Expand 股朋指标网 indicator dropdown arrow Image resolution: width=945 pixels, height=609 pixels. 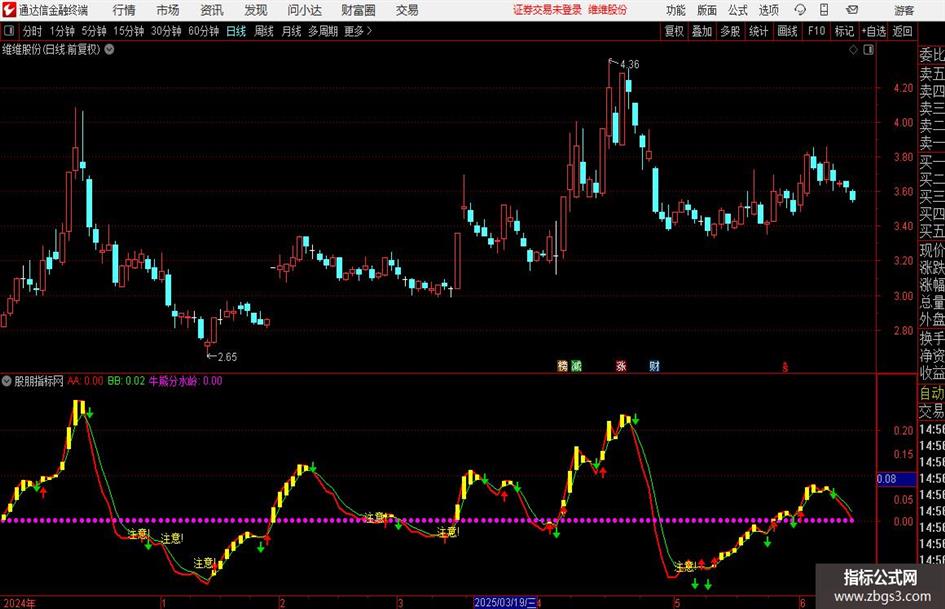tap(7, 381)
